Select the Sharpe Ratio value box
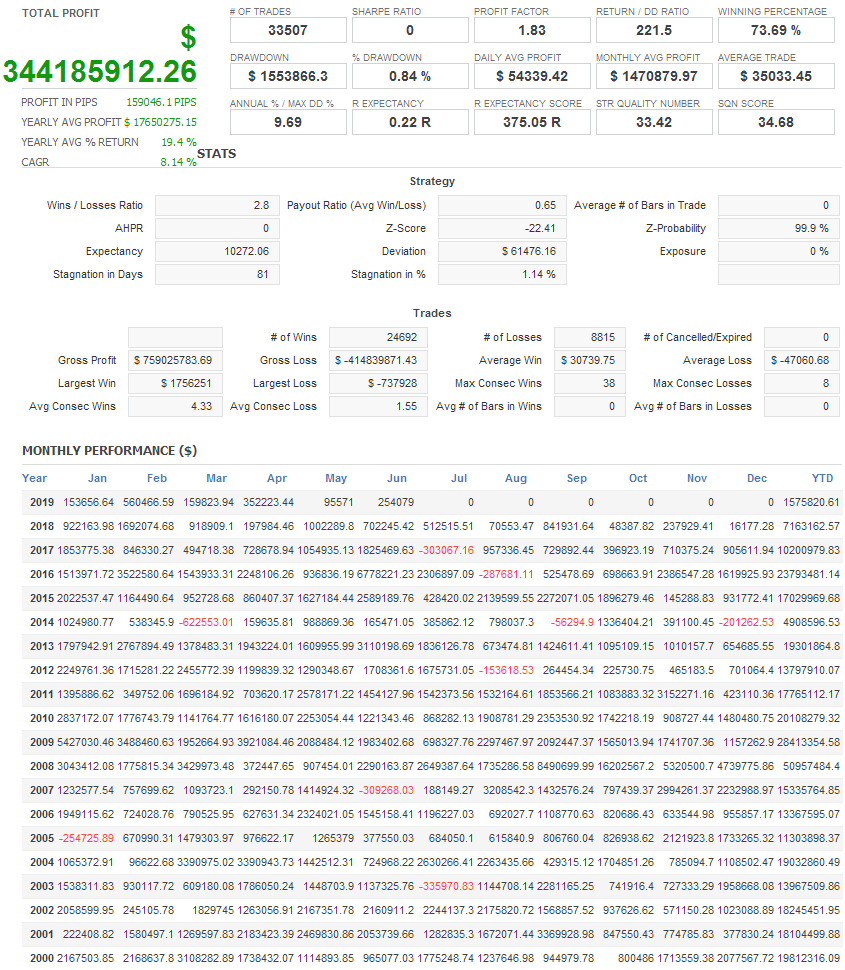Screen dimensions: 845x970 [x=410, y=30]
